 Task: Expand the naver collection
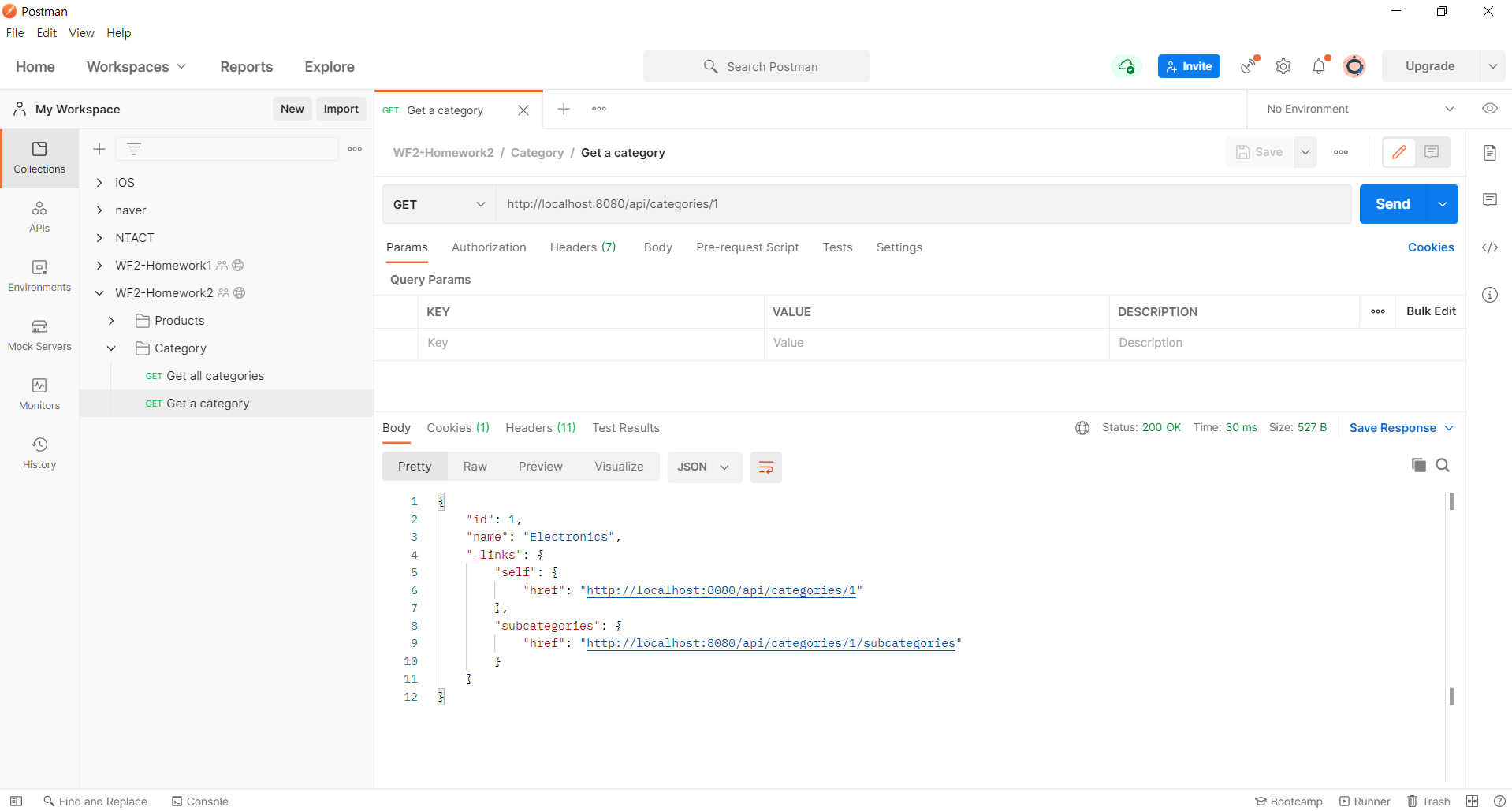pyautogui.click(x=99, y=210)
